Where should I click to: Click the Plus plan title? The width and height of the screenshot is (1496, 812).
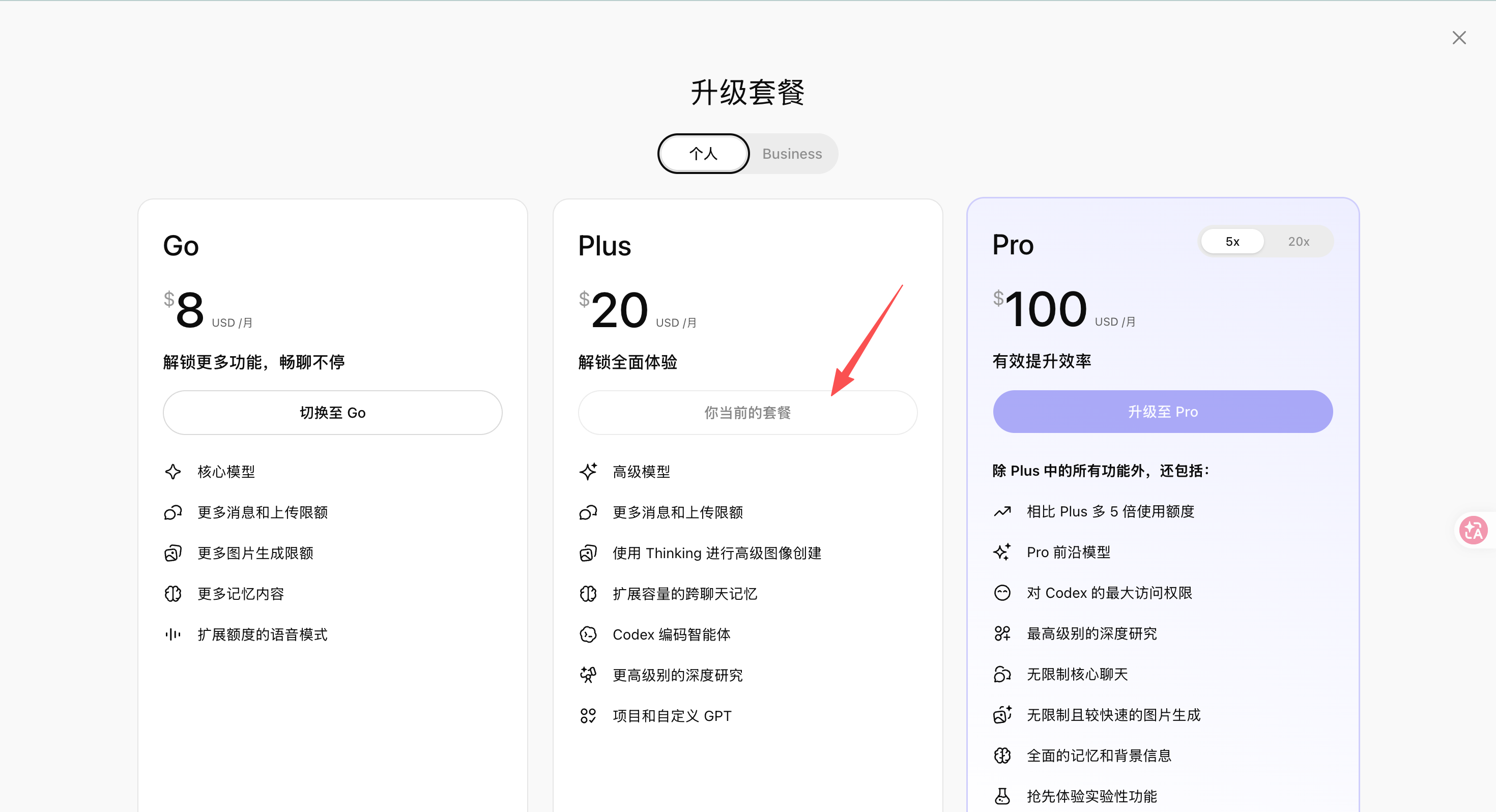(x=605, y=246)
